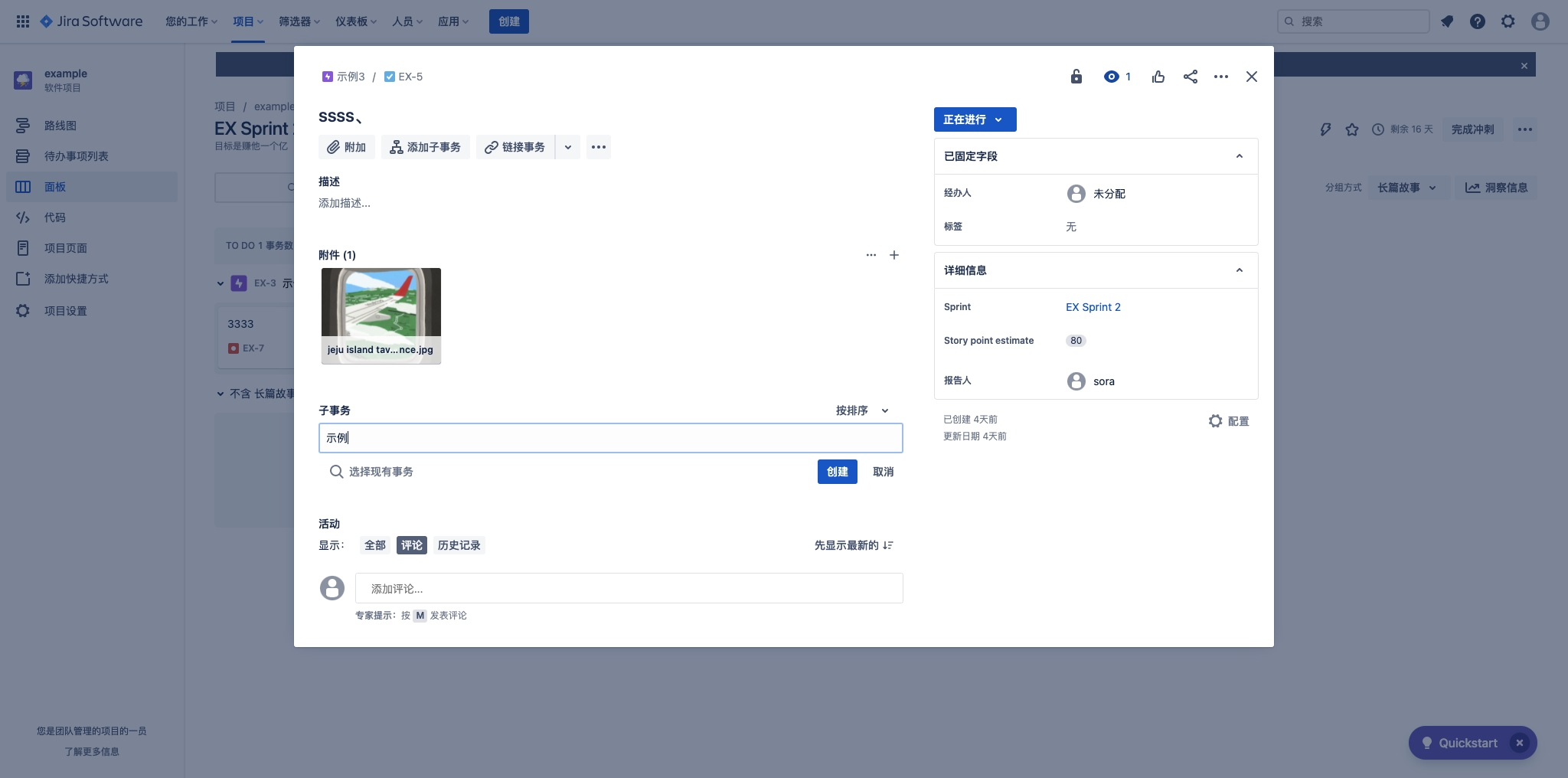Open the EX Sprint 2 link
The image size is (1568, 778).
point(1093,307)
